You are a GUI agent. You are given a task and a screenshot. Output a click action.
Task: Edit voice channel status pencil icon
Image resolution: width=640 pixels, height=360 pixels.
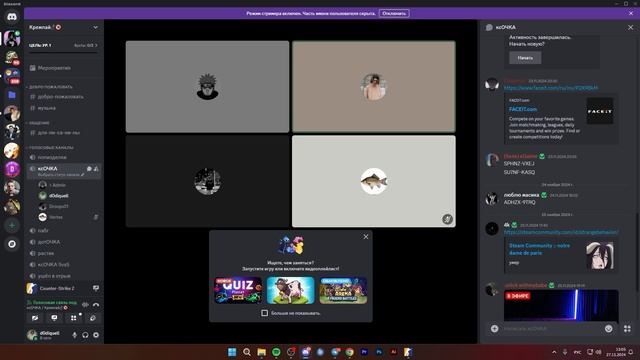pos(82,175)
